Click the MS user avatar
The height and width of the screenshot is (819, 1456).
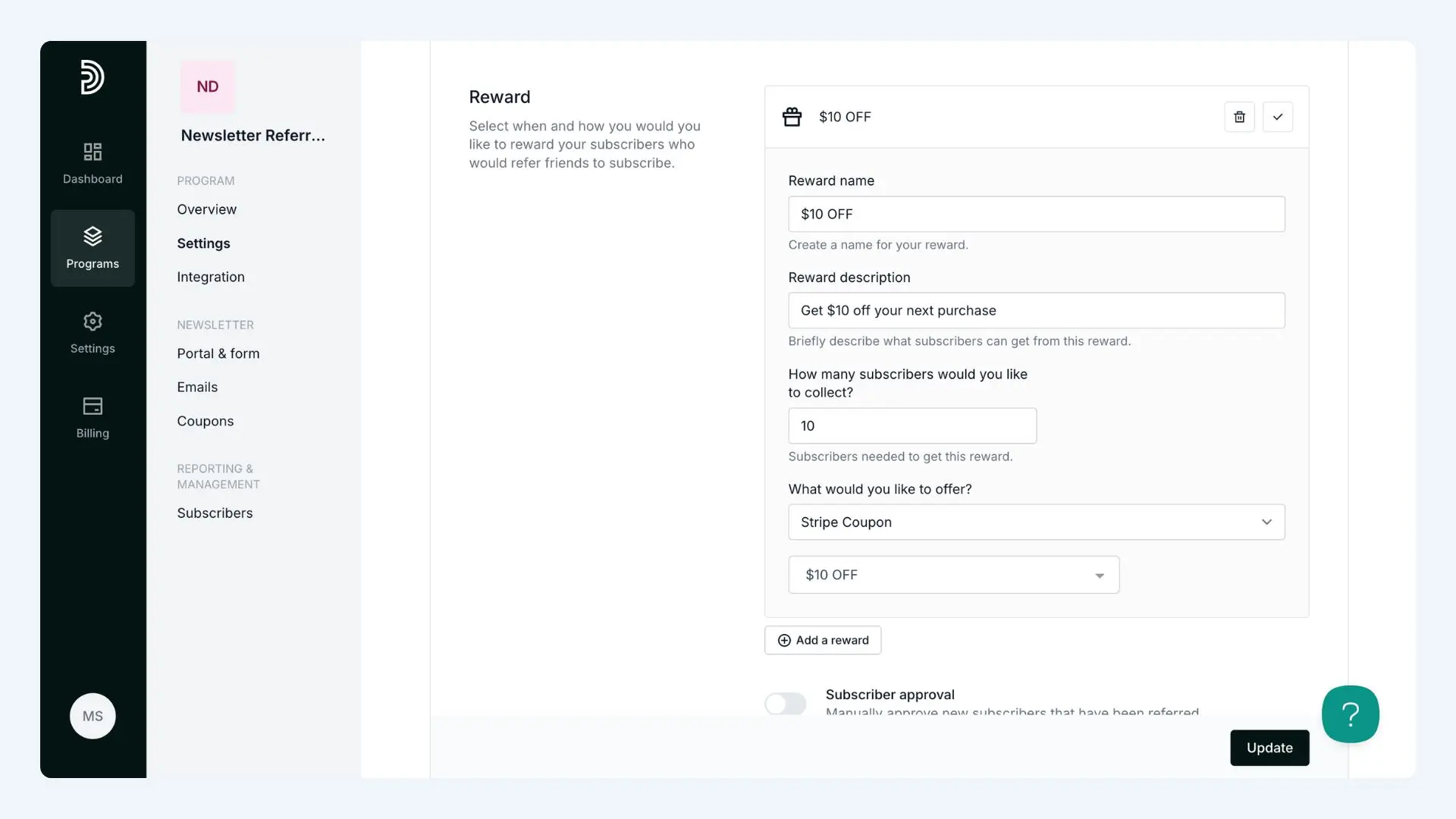pyautogui.click(x=93, y=716)
